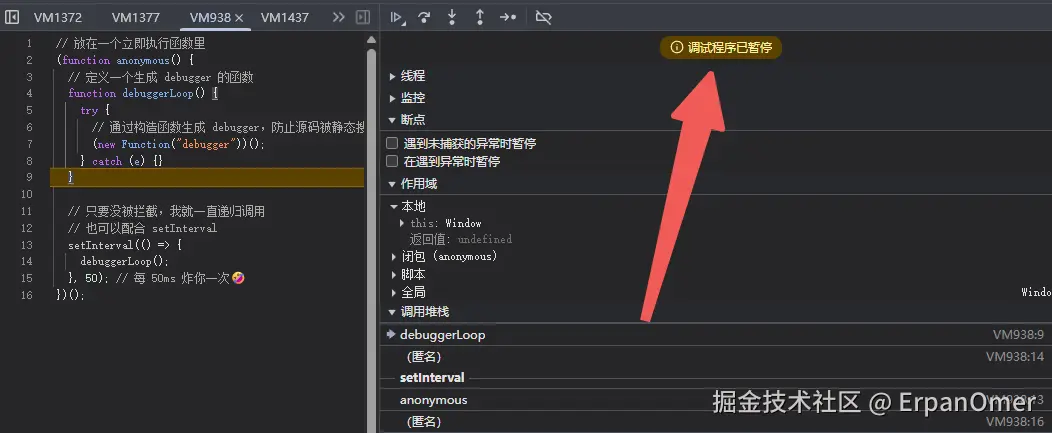Switch to the VM1372 tab
This screenshot has height=433, width=1052.
(x=58, y=17)
